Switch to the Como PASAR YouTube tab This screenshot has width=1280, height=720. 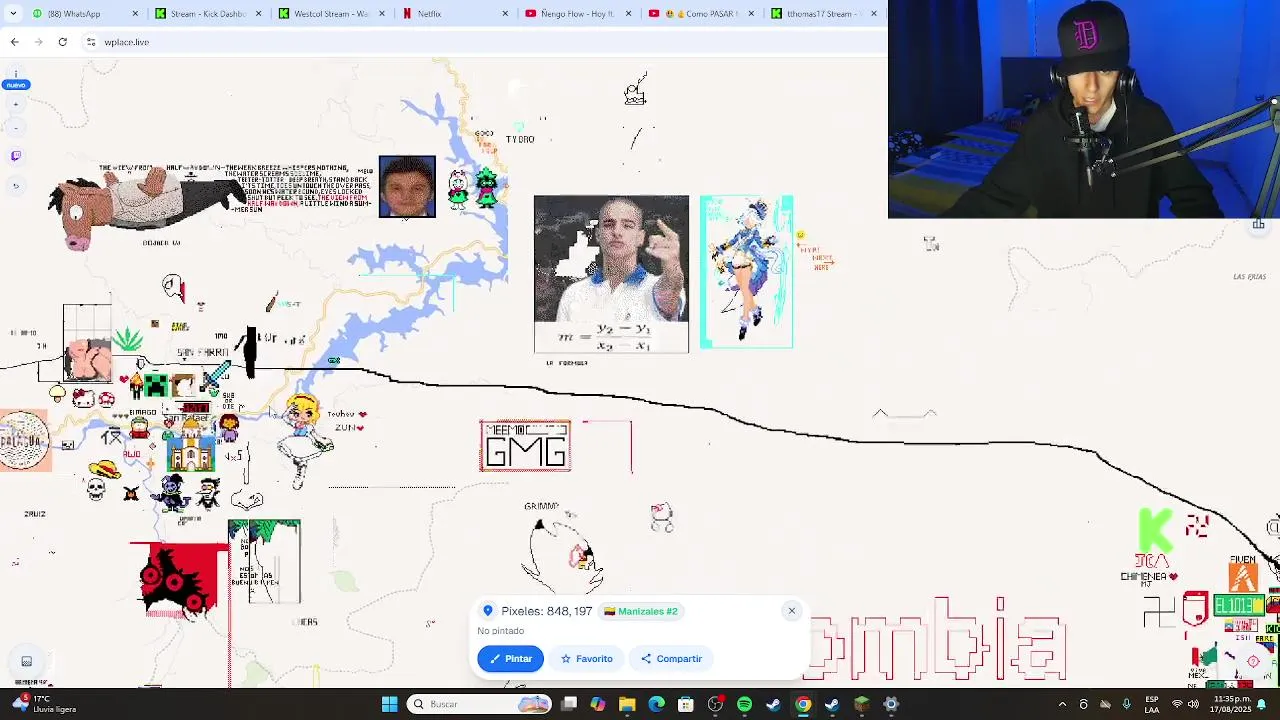click(x=702, y=14)
